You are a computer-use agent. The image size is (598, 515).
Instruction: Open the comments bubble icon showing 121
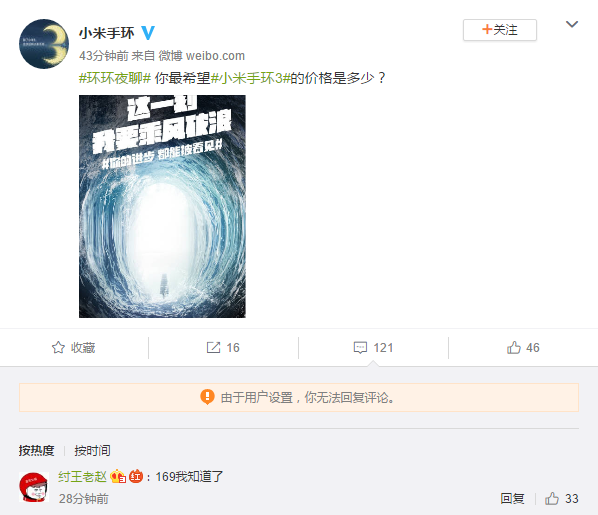point(360,348)
